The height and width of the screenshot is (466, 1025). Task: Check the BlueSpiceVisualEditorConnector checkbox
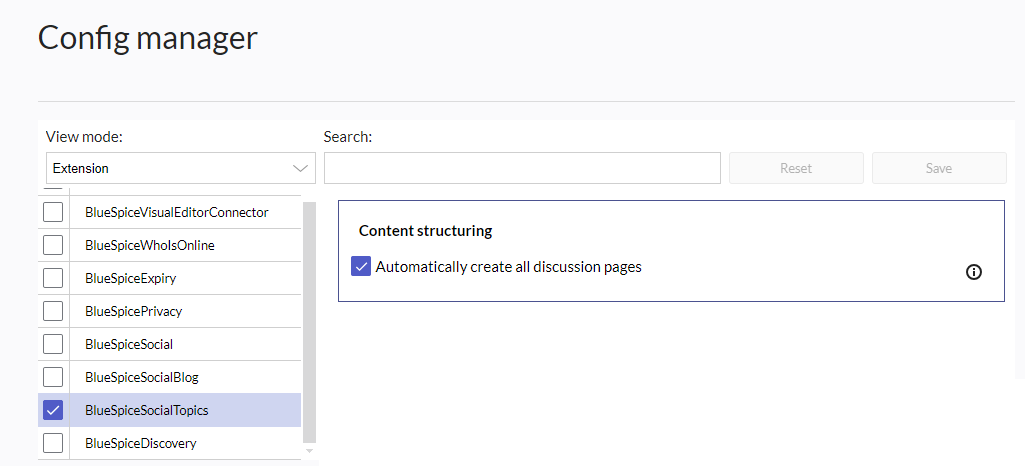pyautogui.click(x=53, y=212)
